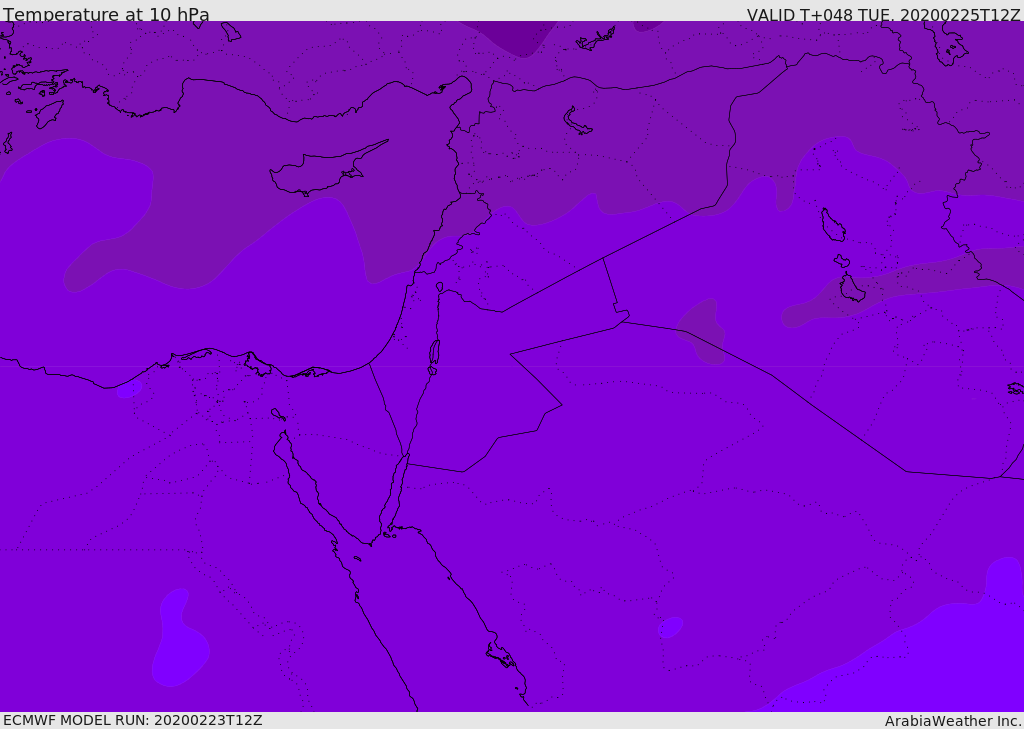The width and height of the screenshot is (1024, 729).
Task: Select the 'Temperature at 10 hPa' title text
Action: 106,14
